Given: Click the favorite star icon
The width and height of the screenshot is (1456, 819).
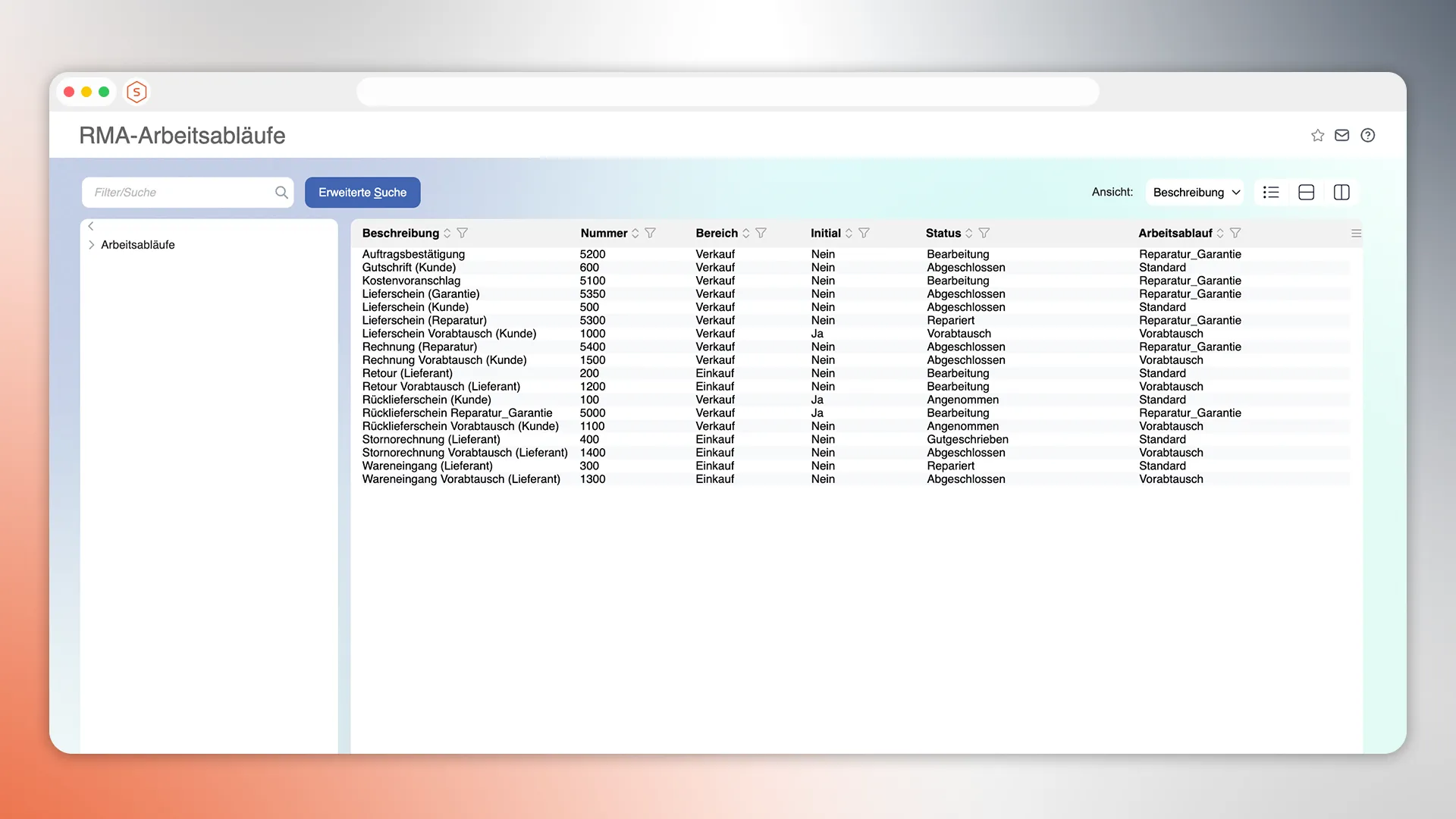Looking at the screenshot, I should click(1317, 136).
